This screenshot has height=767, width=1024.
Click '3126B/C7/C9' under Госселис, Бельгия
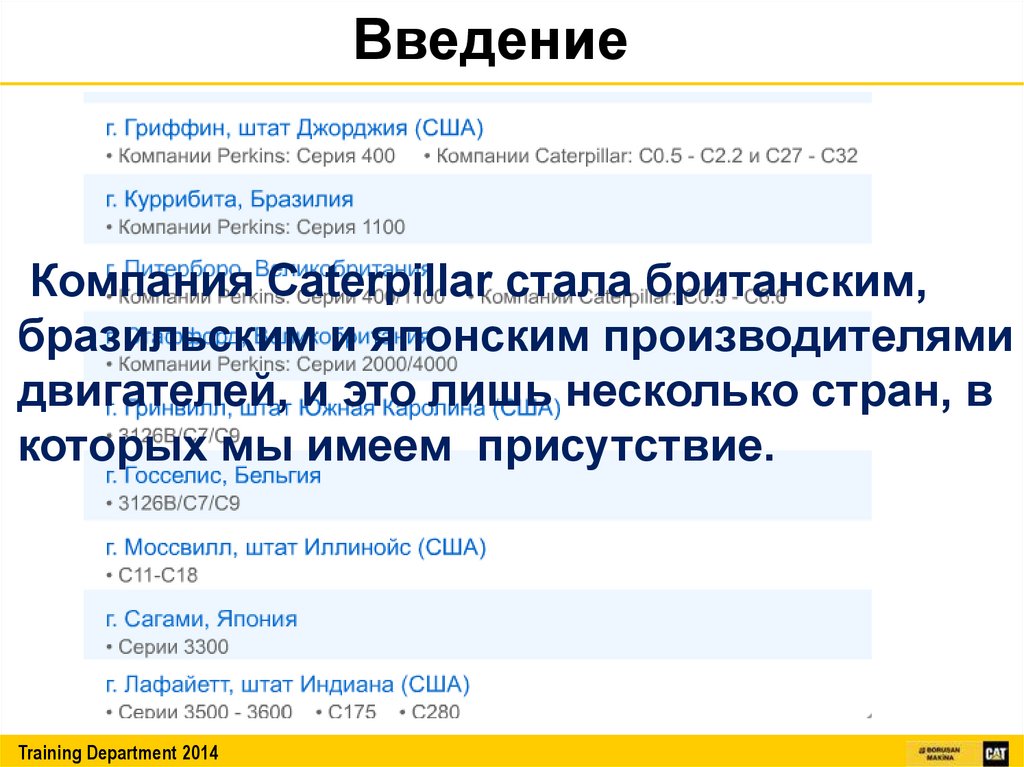(179, 504)
